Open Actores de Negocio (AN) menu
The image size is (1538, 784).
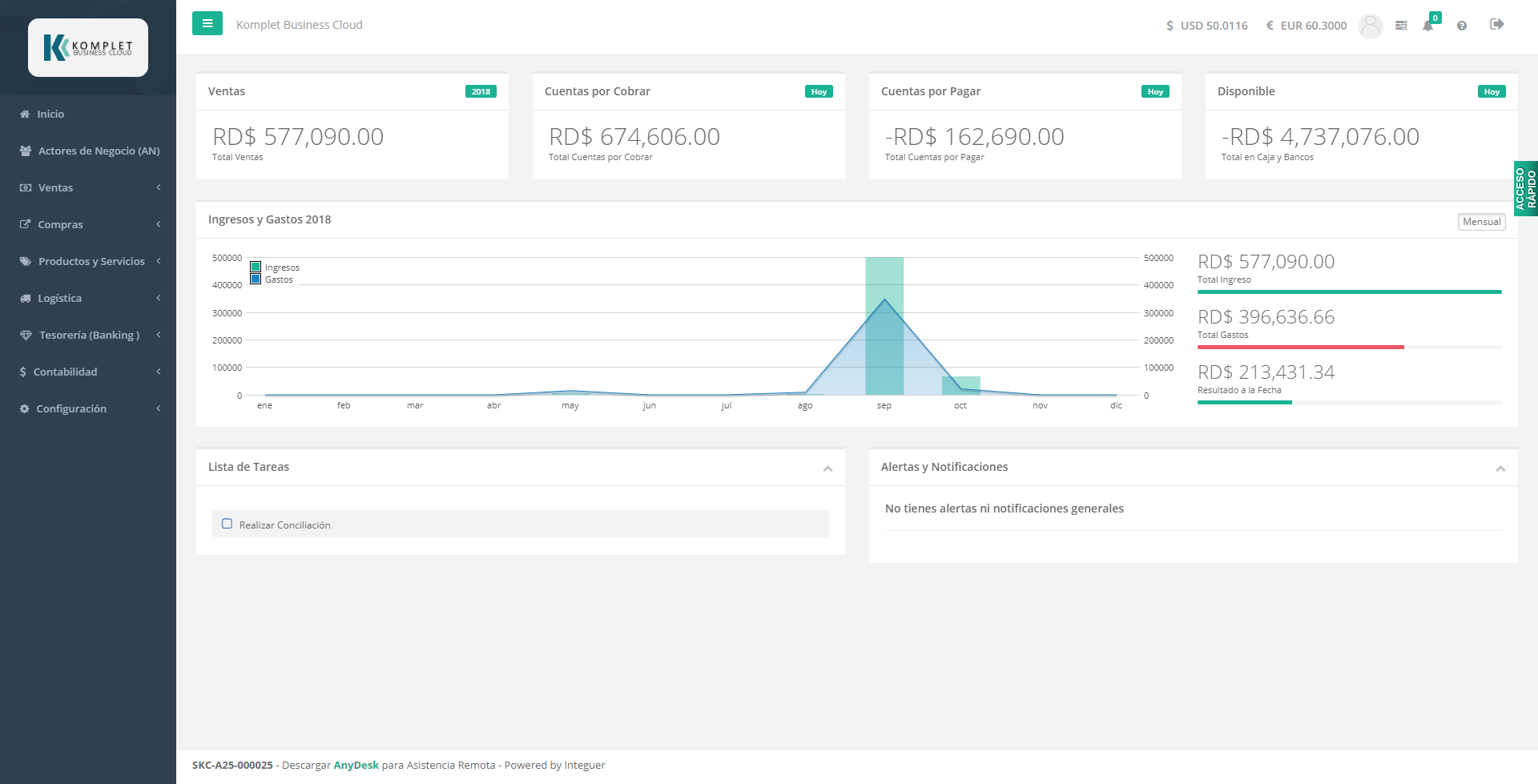pyautogui.click(x=88, y=151)
